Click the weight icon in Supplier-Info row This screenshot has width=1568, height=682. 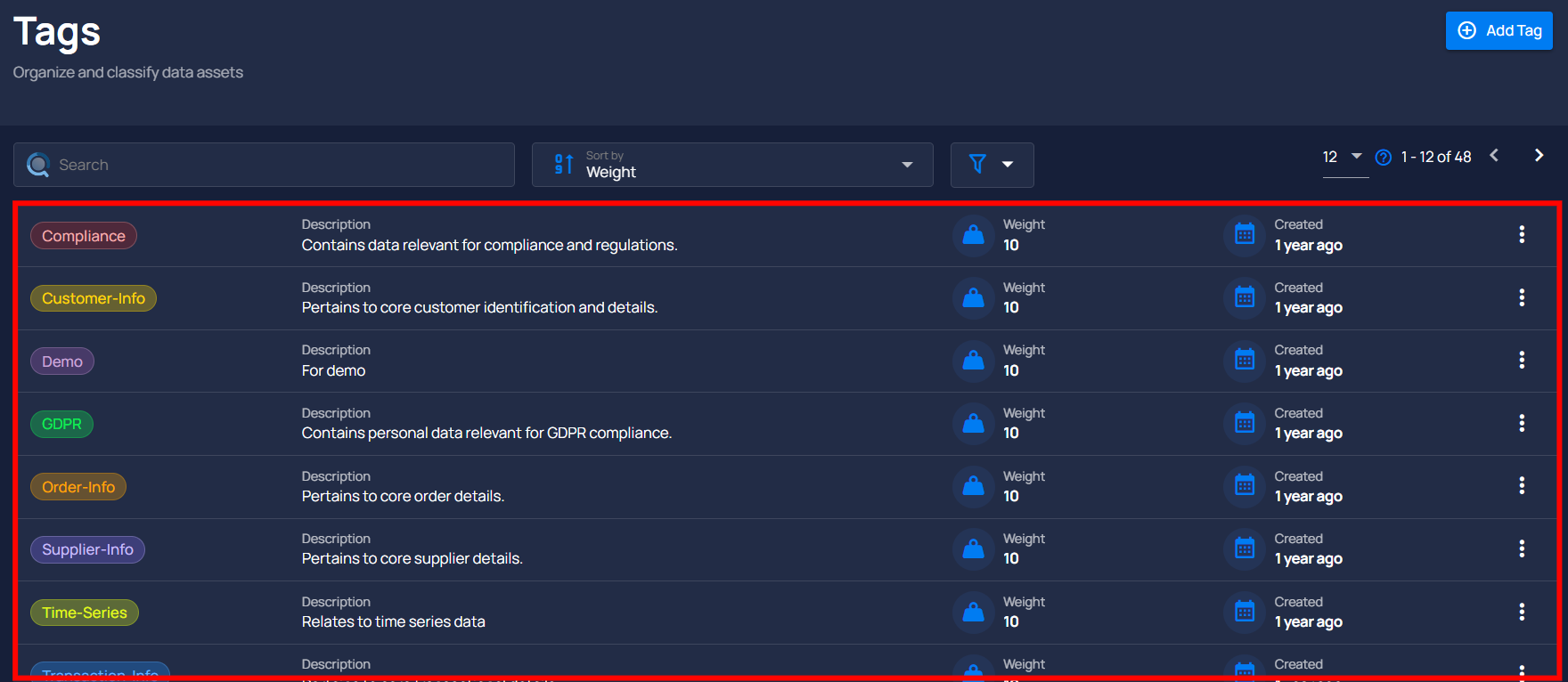(974, 548)
